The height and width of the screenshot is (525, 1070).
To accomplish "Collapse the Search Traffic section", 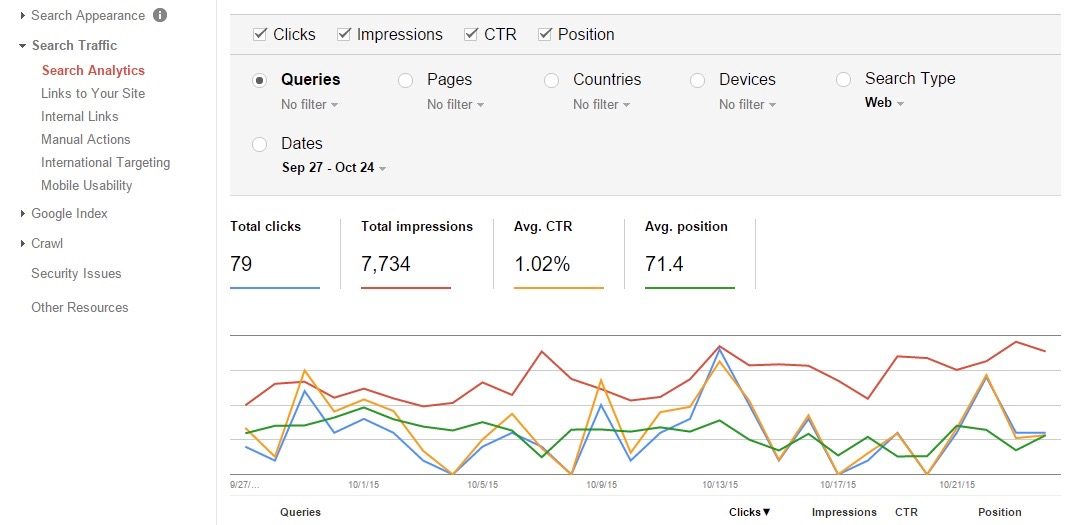I will [23, 46].
